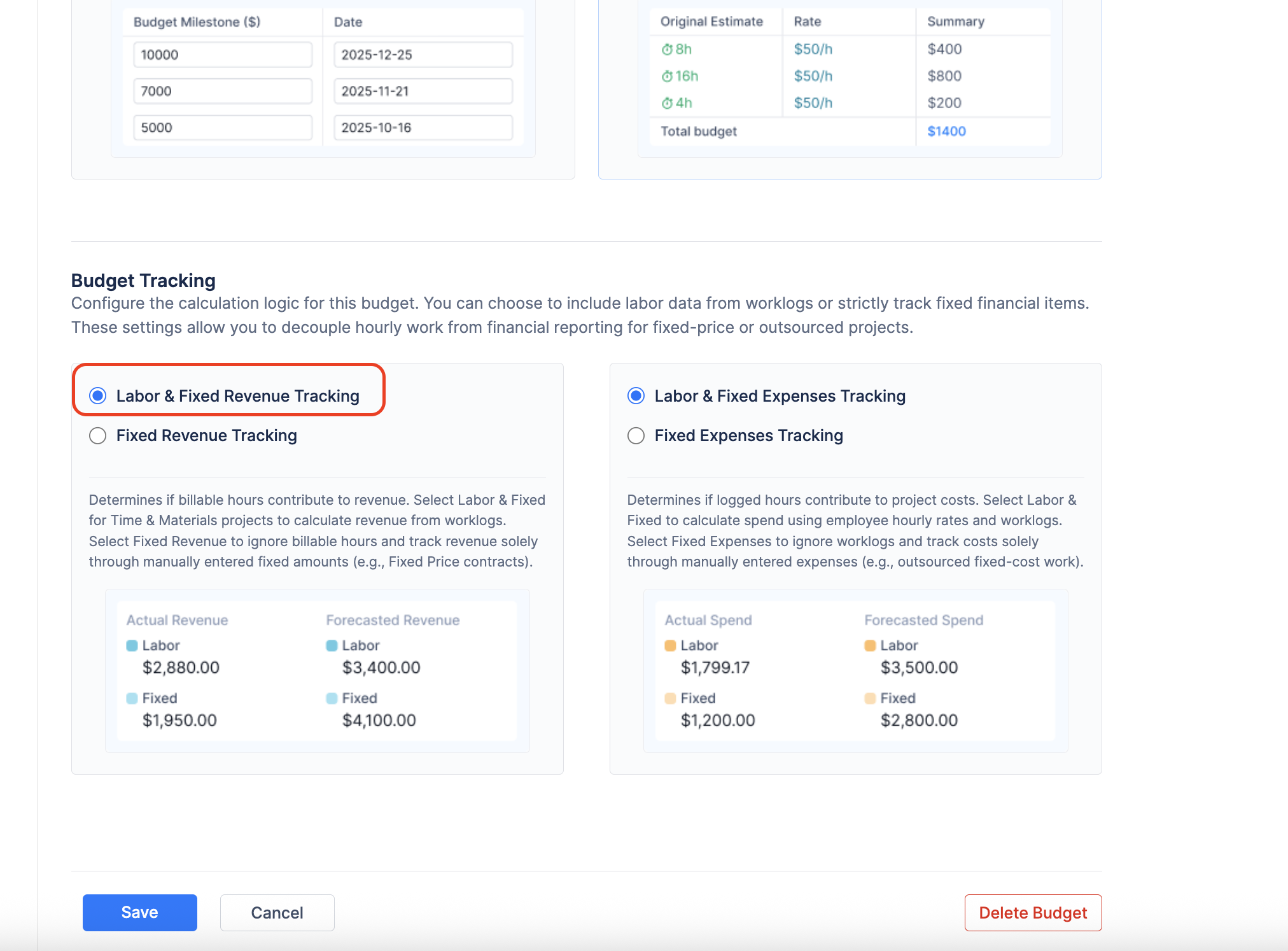Click Forecasted Spend Fixed legend swatch
1288x951 pixels.
tap(870, 698)
